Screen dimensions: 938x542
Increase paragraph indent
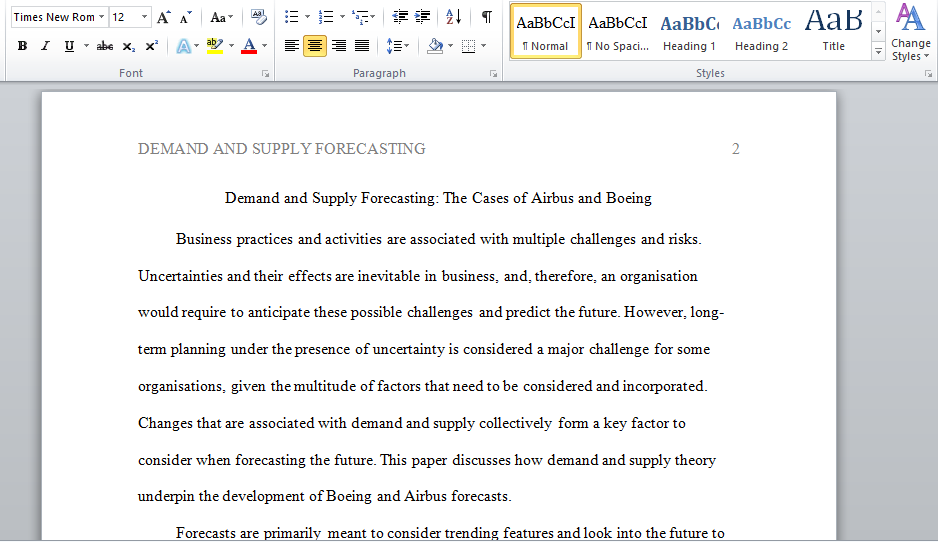(422, 17)
